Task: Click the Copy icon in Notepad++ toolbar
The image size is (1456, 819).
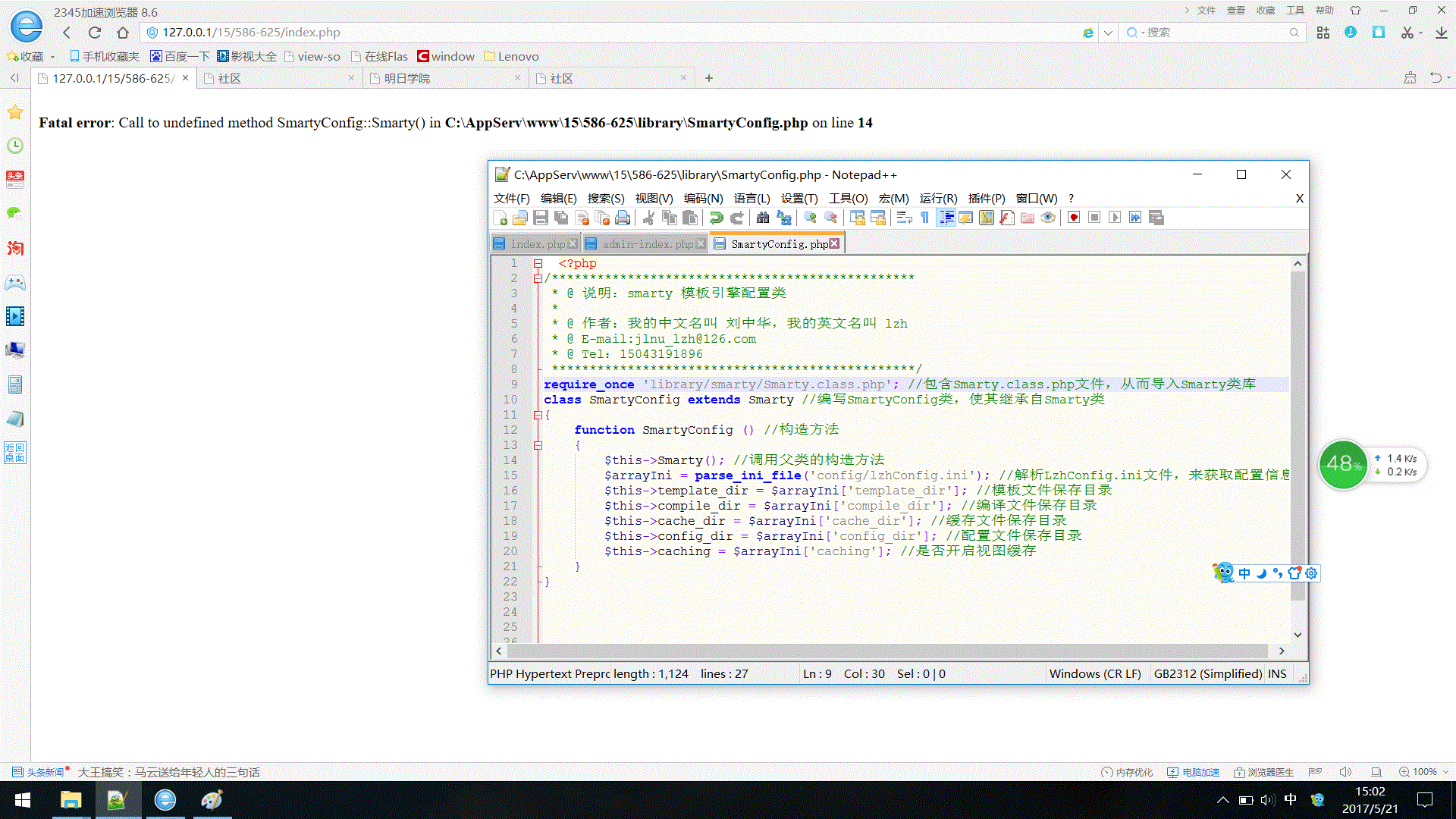Action: tap(670, 218)
